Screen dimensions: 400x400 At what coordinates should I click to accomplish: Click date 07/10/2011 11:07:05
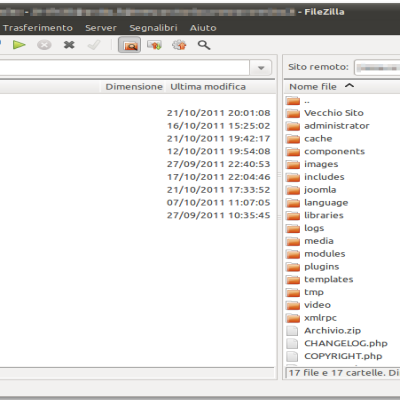[x=219, y=203]
